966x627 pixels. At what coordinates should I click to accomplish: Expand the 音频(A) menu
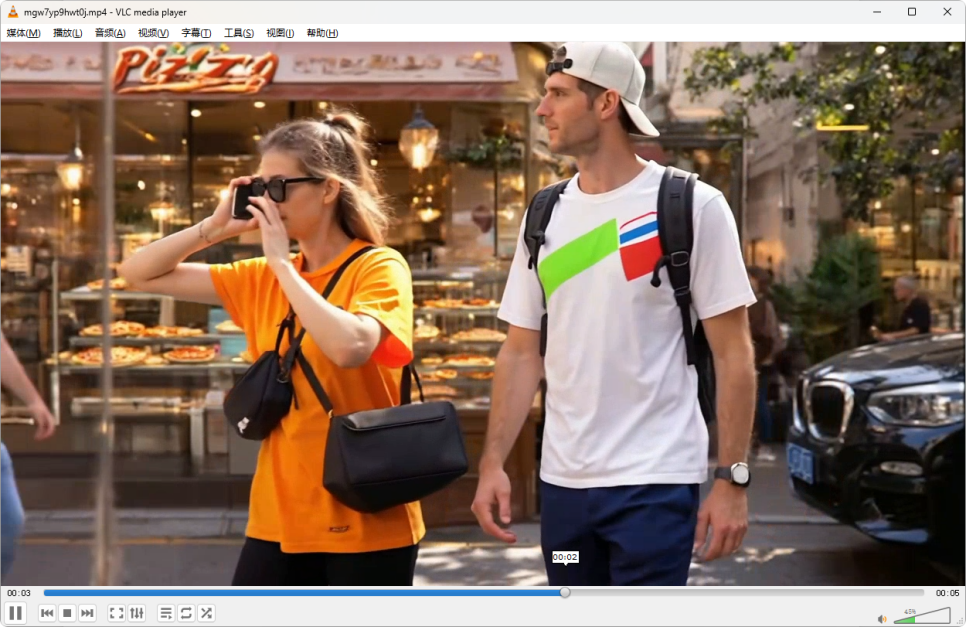tap(110, 33)
